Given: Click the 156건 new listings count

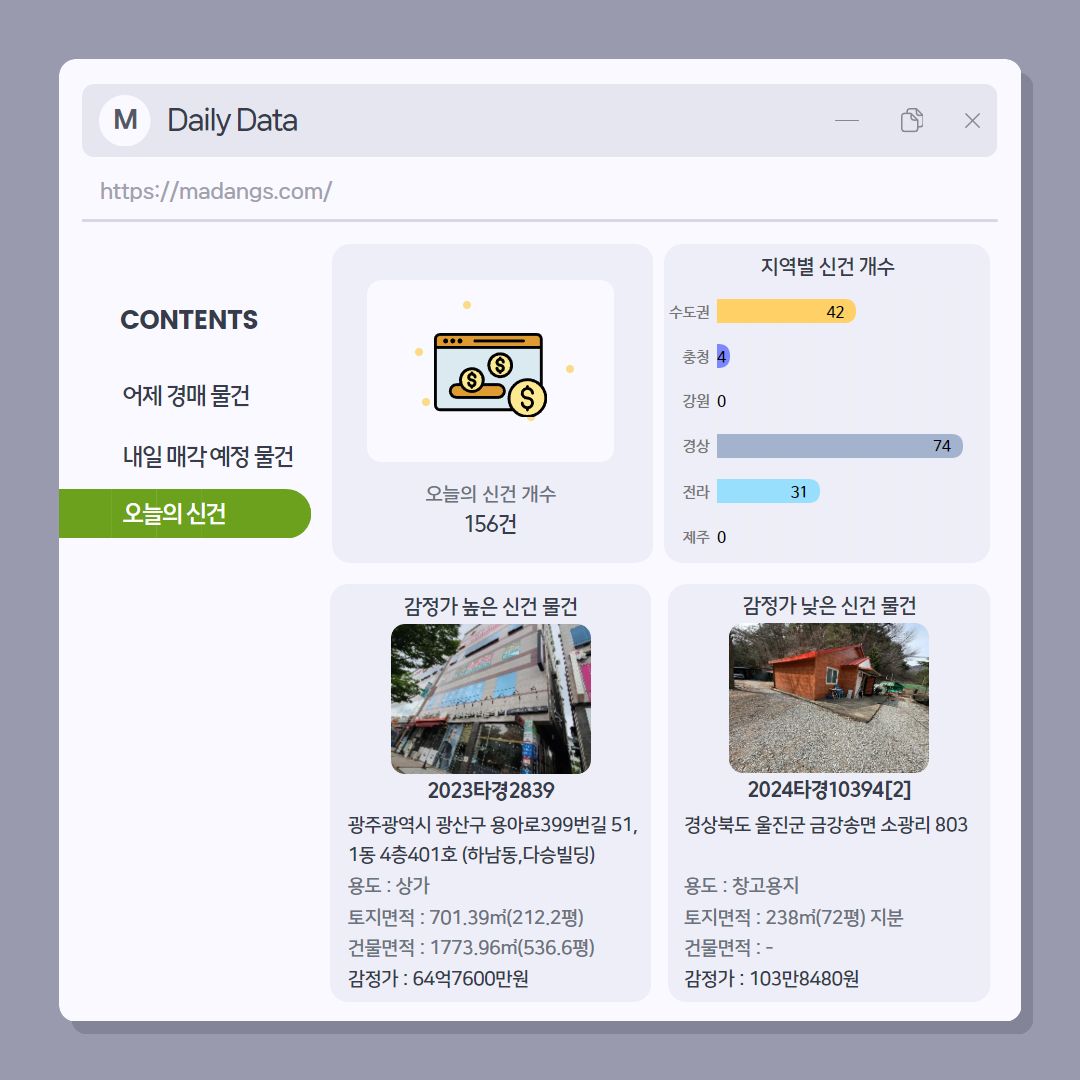Looking at the screenshot, I should [490, 524].
